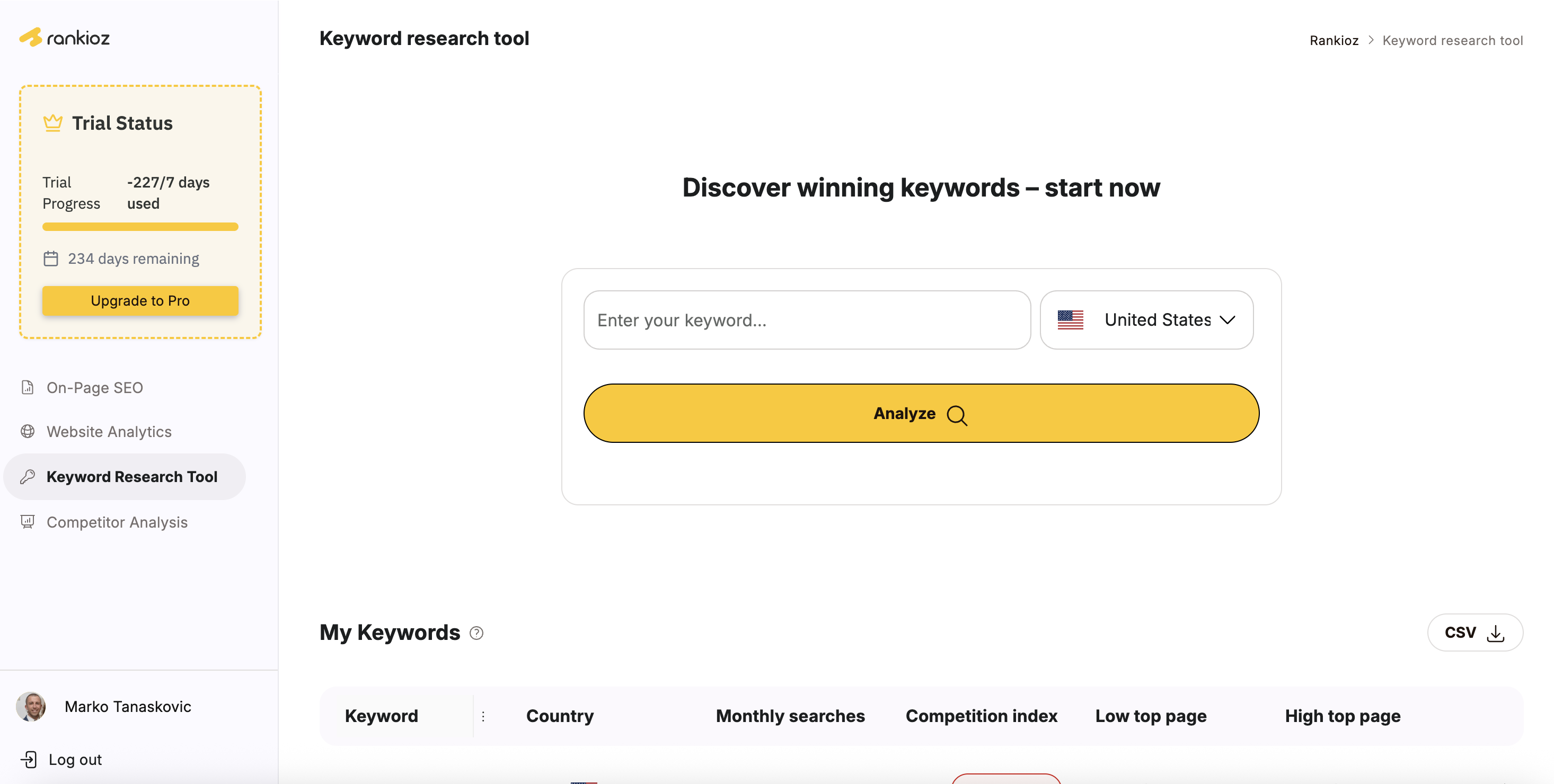Select Keyword Research Tool in sidebar
Viewport: 1554px width, 784px height.
[131, 476]
